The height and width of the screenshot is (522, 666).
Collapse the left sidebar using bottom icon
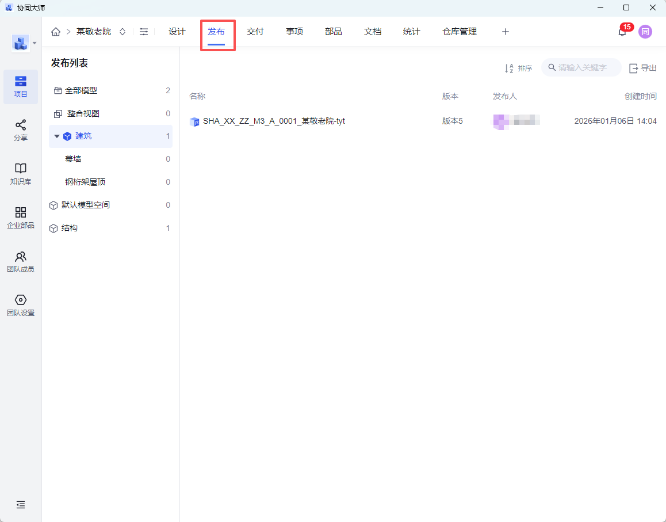tap(21, 503)
